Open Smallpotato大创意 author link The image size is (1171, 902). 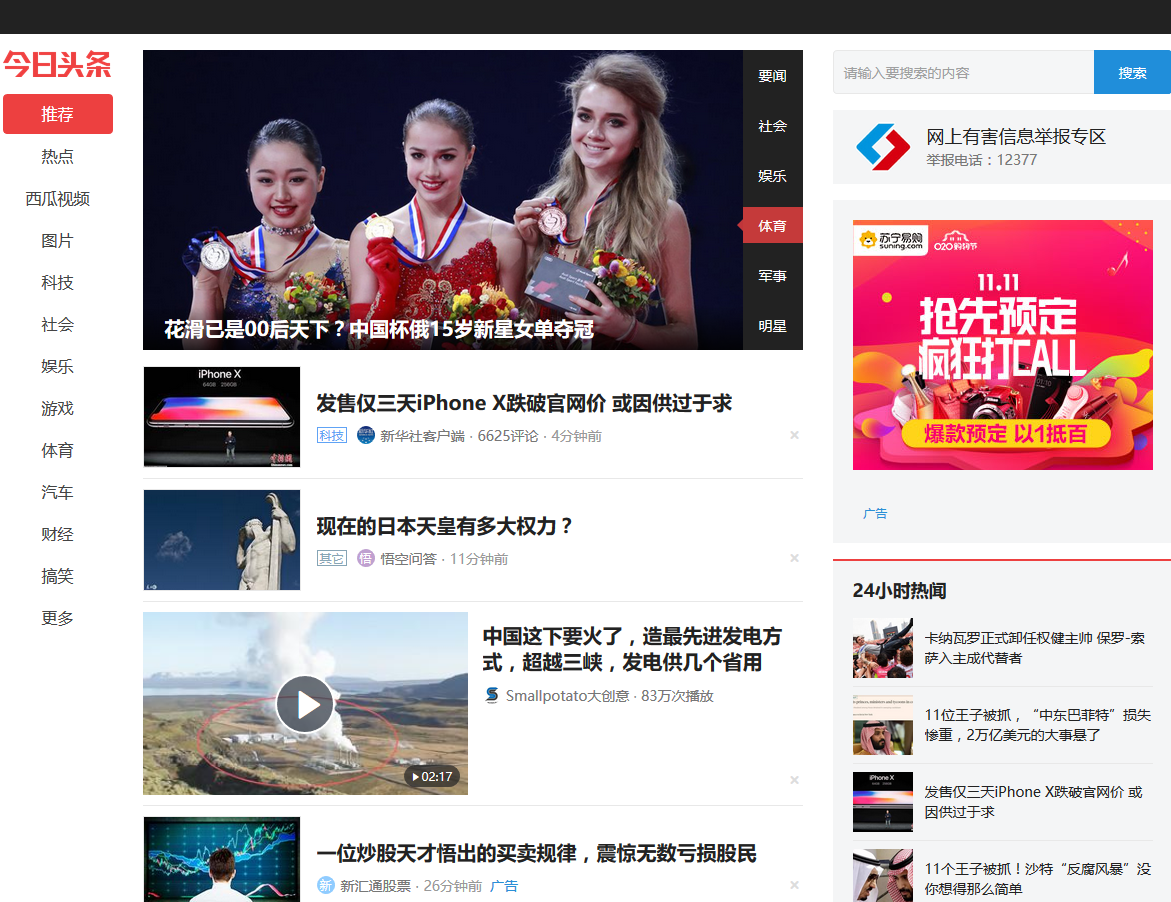coord(568,696)
